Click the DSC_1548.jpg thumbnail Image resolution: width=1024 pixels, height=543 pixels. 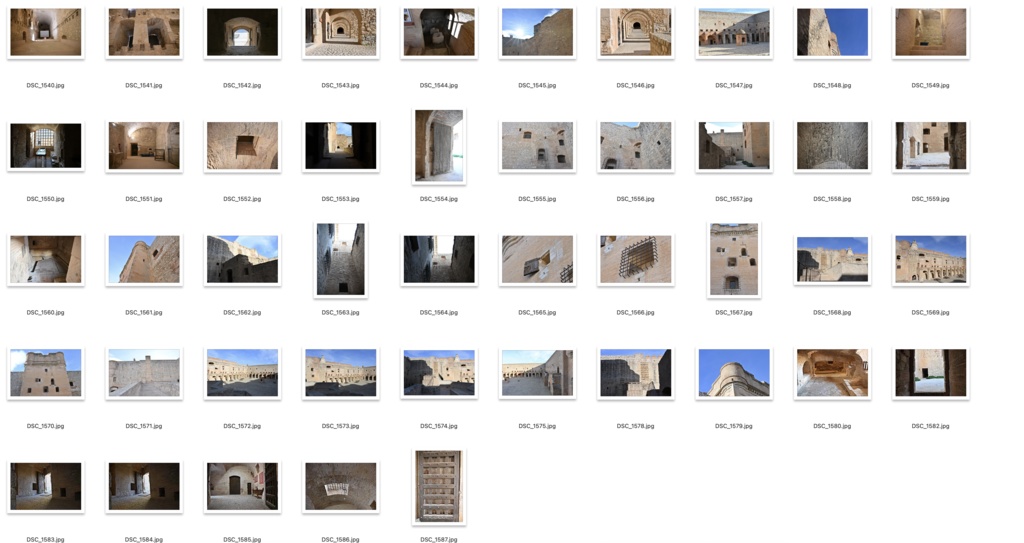click(832, 32)
